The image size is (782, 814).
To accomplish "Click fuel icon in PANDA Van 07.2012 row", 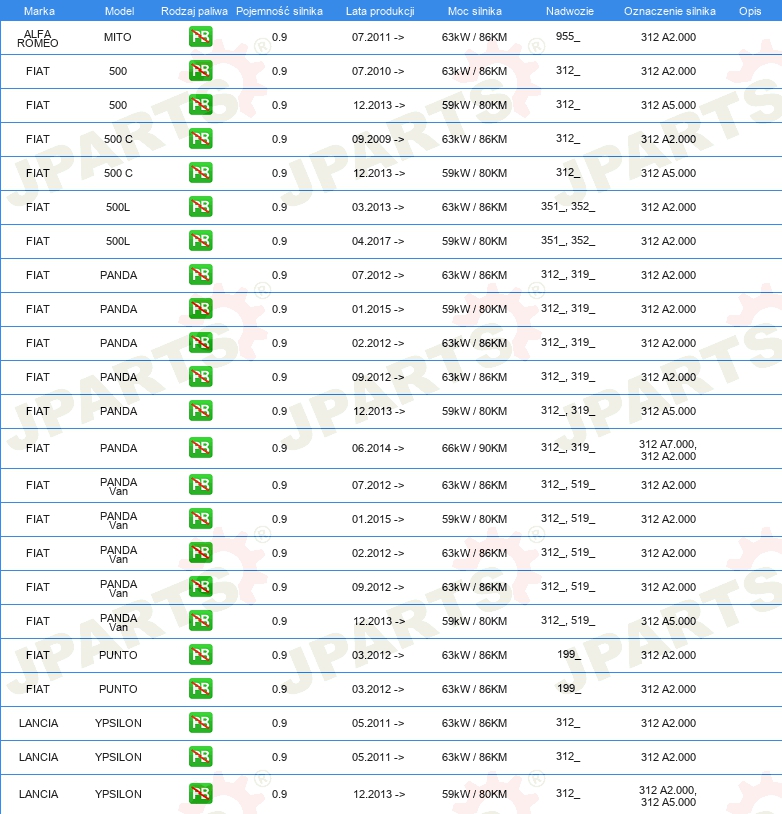I will [200, 485].
